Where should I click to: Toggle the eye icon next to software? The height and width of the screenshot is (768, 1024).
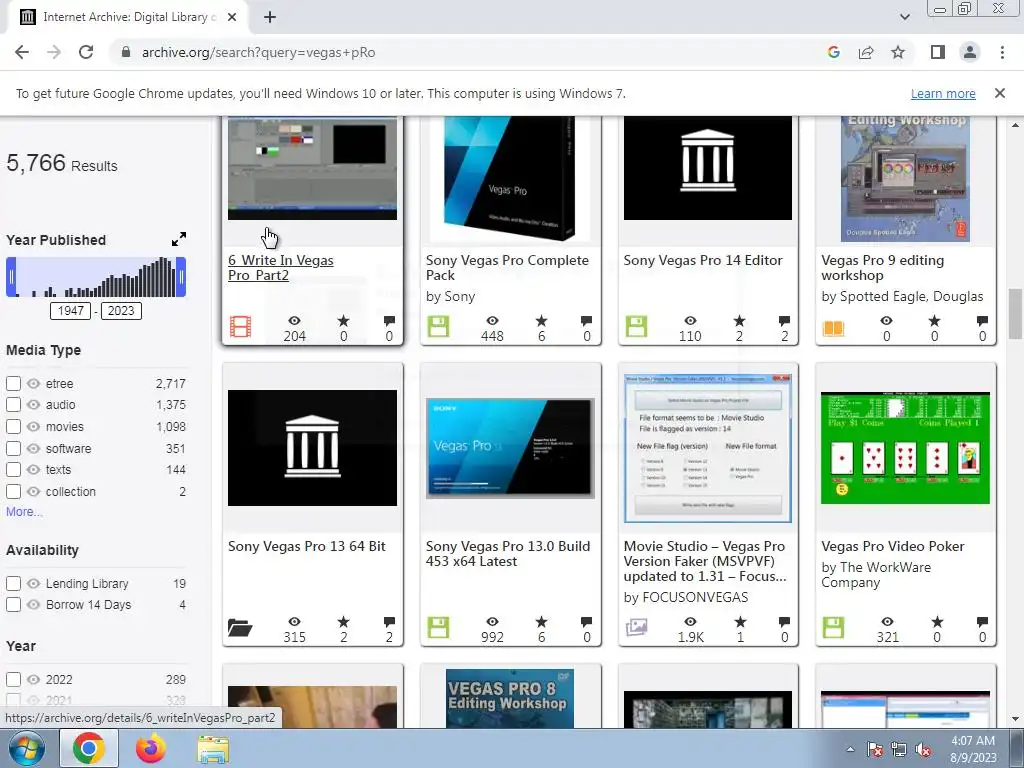point(33,448)
